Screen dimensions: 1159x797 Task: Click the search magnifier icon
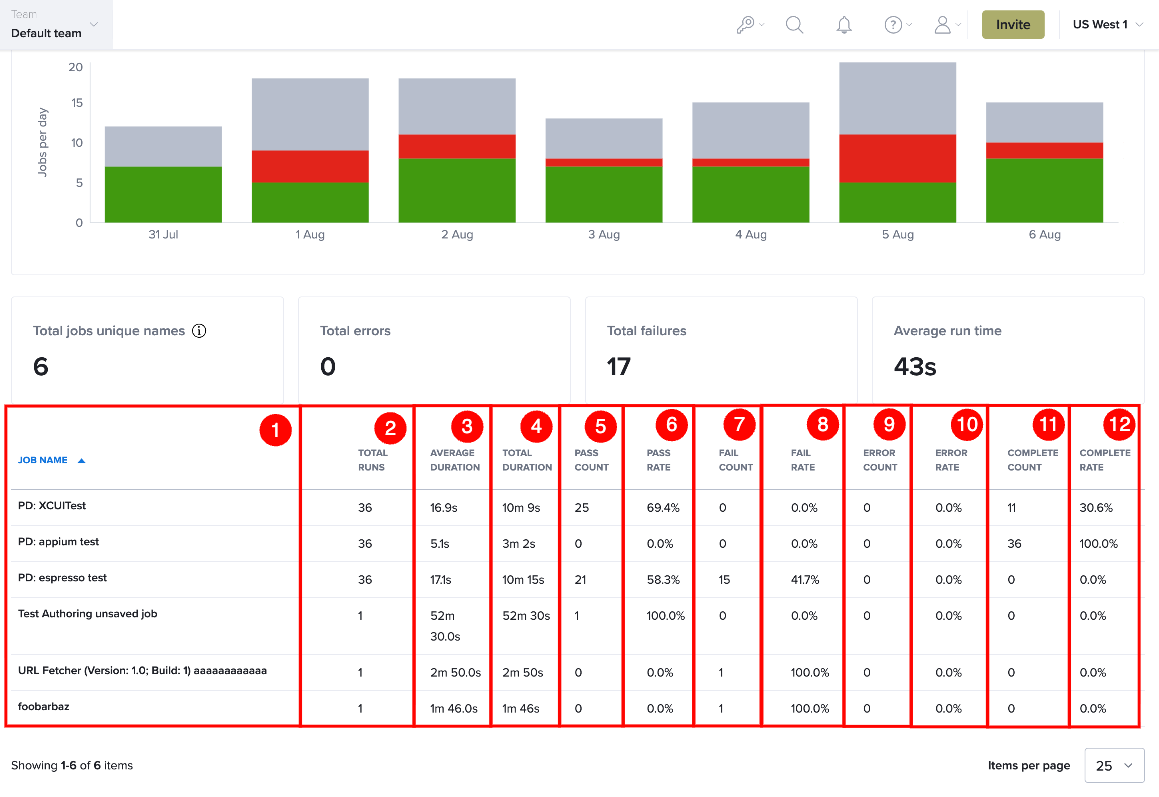click(x=795, y=25)
